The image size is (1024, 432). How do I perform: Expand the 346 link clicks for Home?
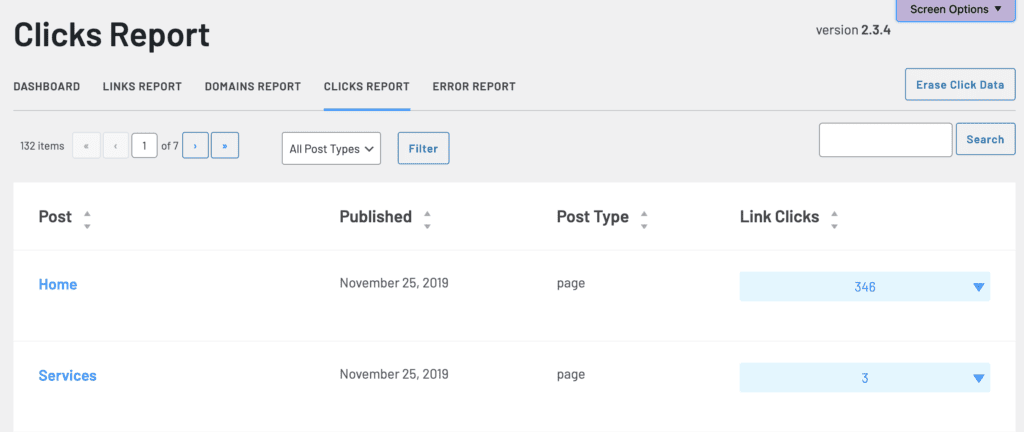(x=865, y=286)
